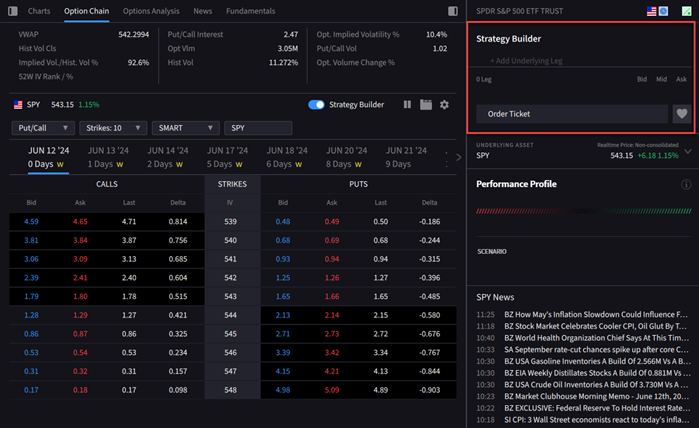Click Add Underlying Leg
This screenshot has width=699, height=428.
click(x=526, y=61)
